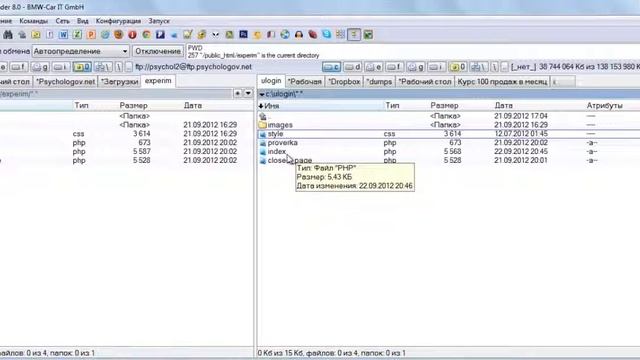This screenshot has height=360, width=640.
Task: Click the FTP address psychol2@ftp.psychologov.net text
Action: (x=193, y=67)
